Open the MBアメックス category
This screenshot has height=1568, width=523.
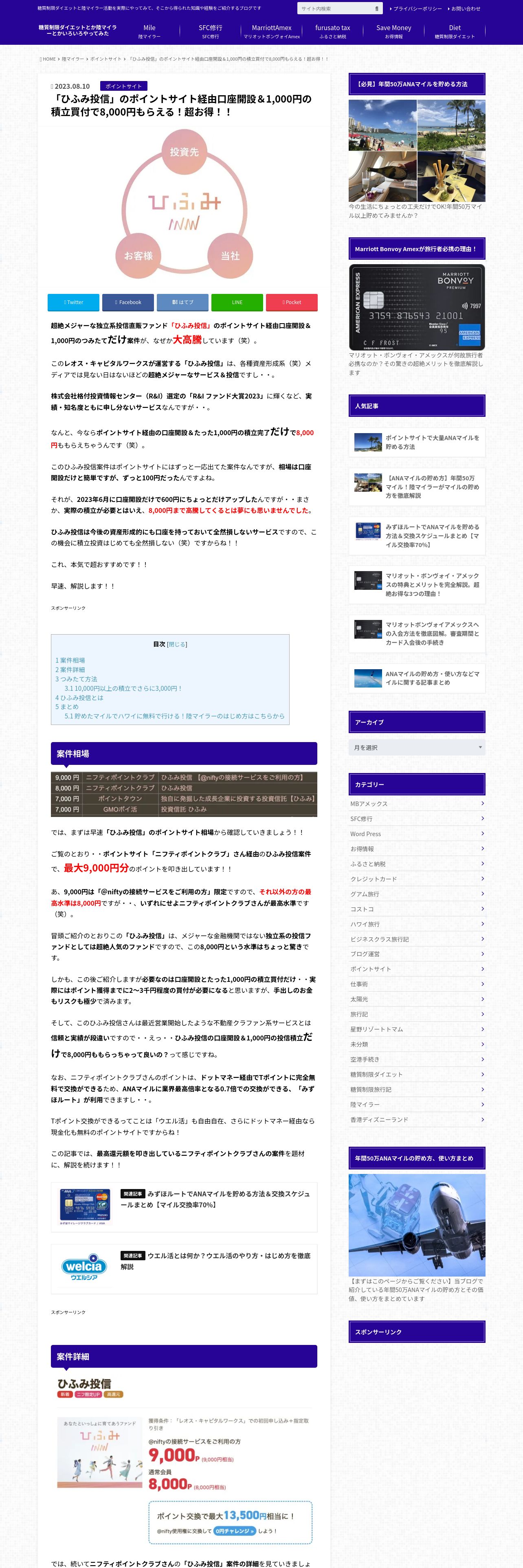click(416, 804)
